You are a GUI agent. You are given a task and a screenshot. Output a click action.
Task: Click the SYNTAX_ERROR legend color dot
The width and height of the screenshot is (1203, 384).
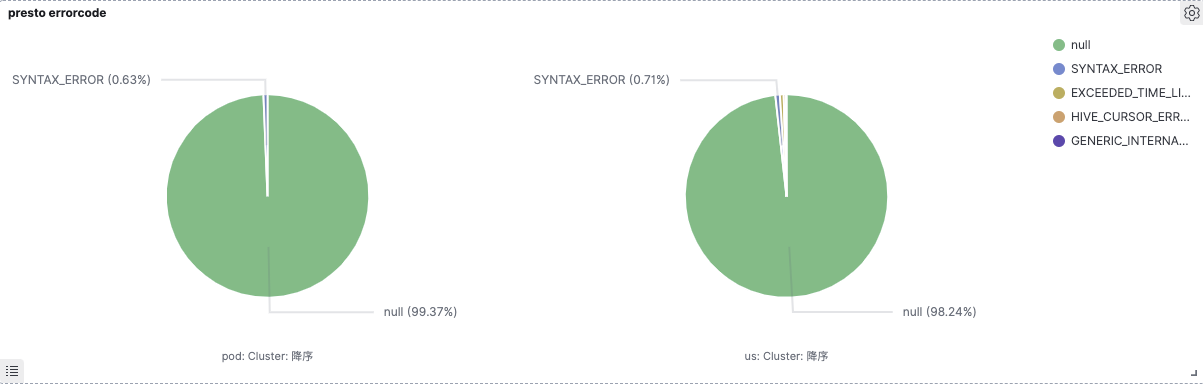pyautogui.click(x=1059, y=69)
